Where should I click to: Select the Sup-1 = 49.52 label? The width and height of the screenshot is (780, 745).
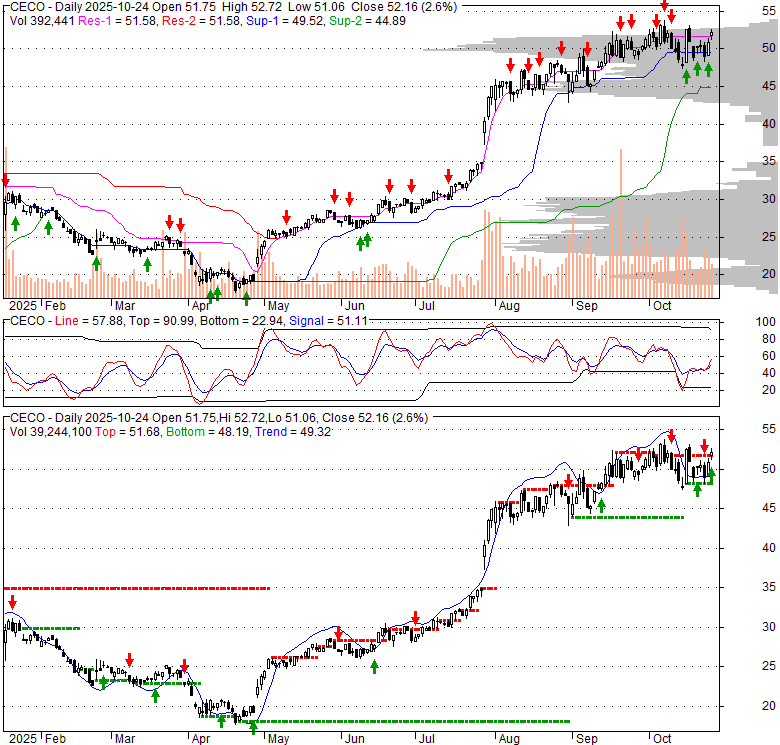coord(285,21)
